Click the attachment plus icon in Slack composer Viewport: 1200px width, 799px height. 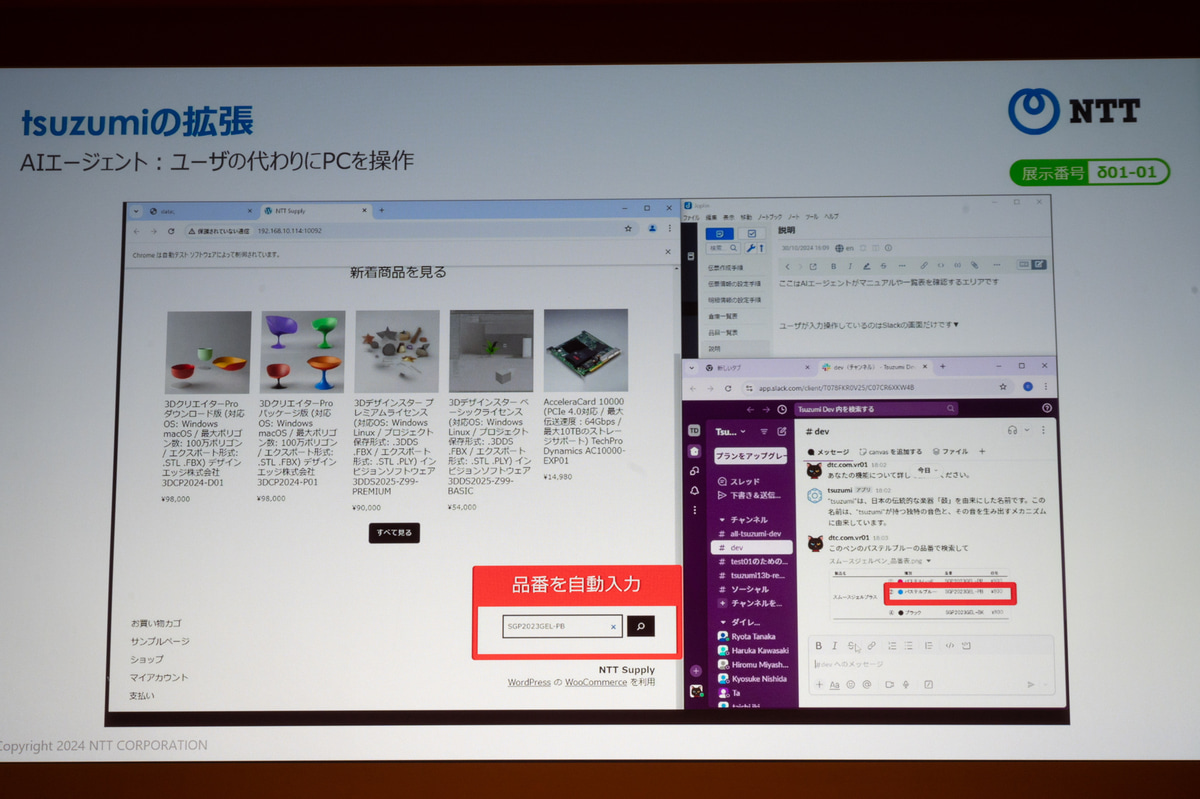coord(819,684)
